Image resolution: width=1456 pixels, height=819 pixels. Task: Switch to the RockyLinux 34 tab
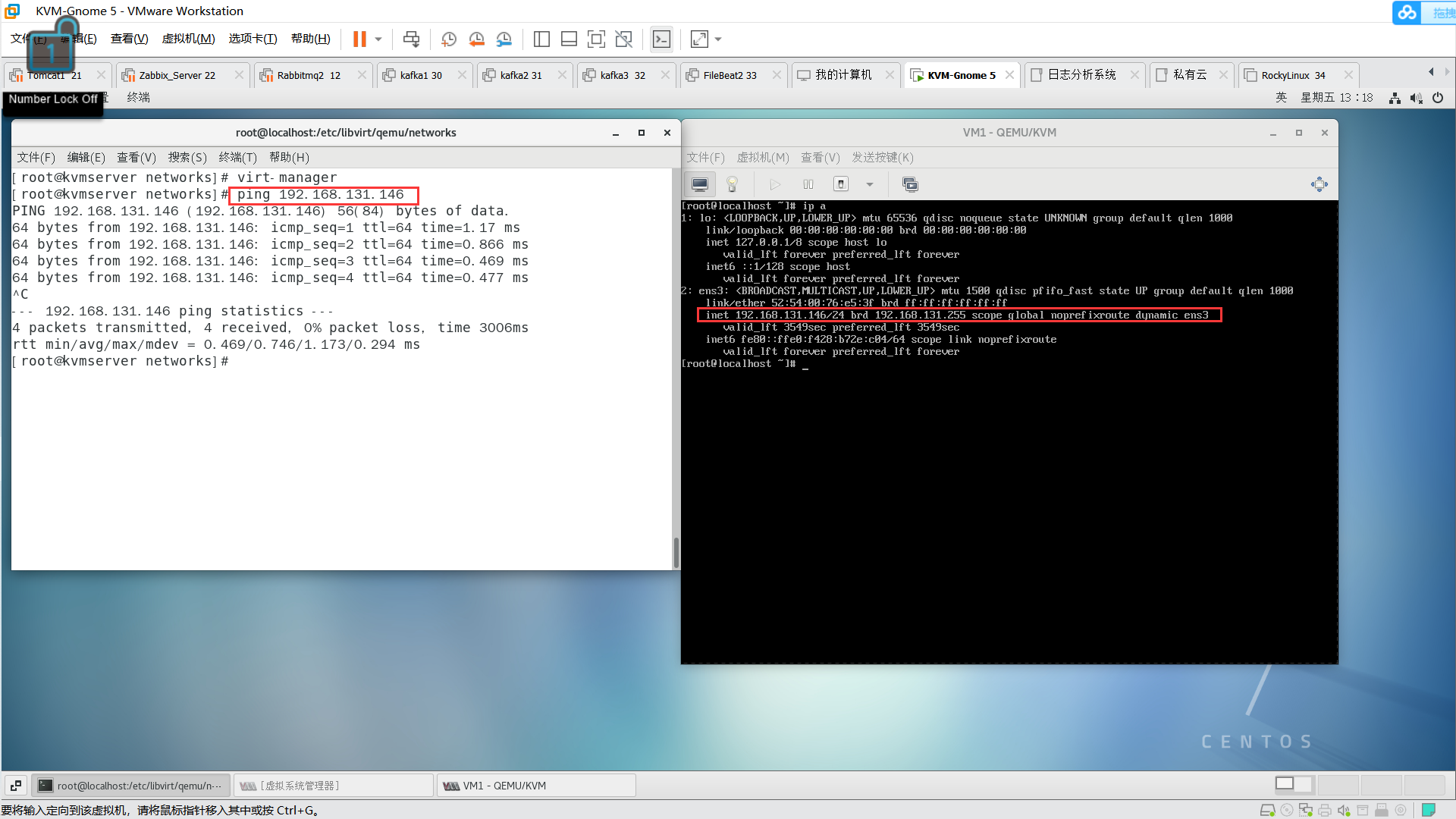tap(1292, 75)
